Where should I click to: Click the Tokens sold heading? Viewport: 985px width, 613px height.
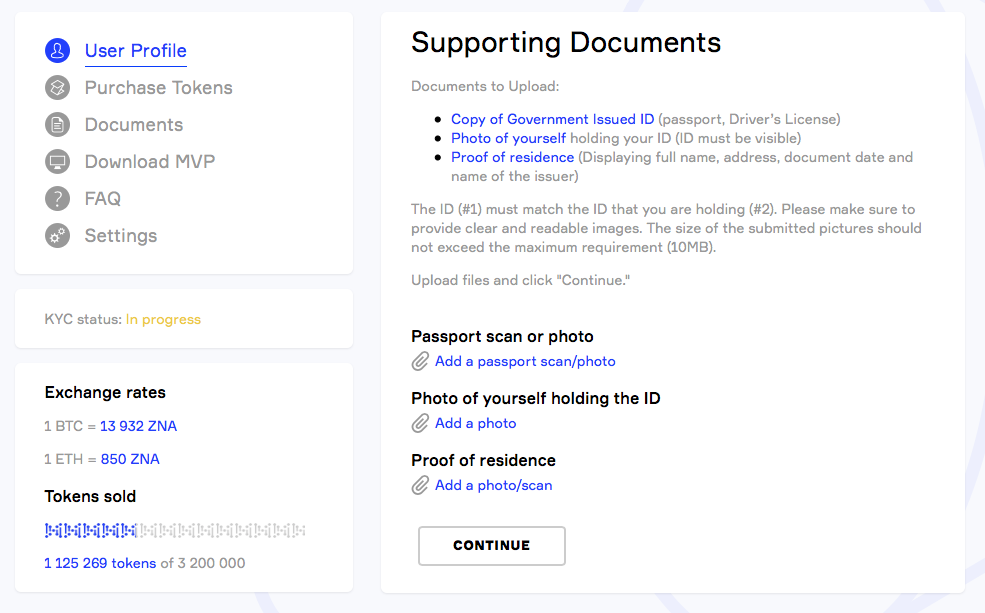90,497
